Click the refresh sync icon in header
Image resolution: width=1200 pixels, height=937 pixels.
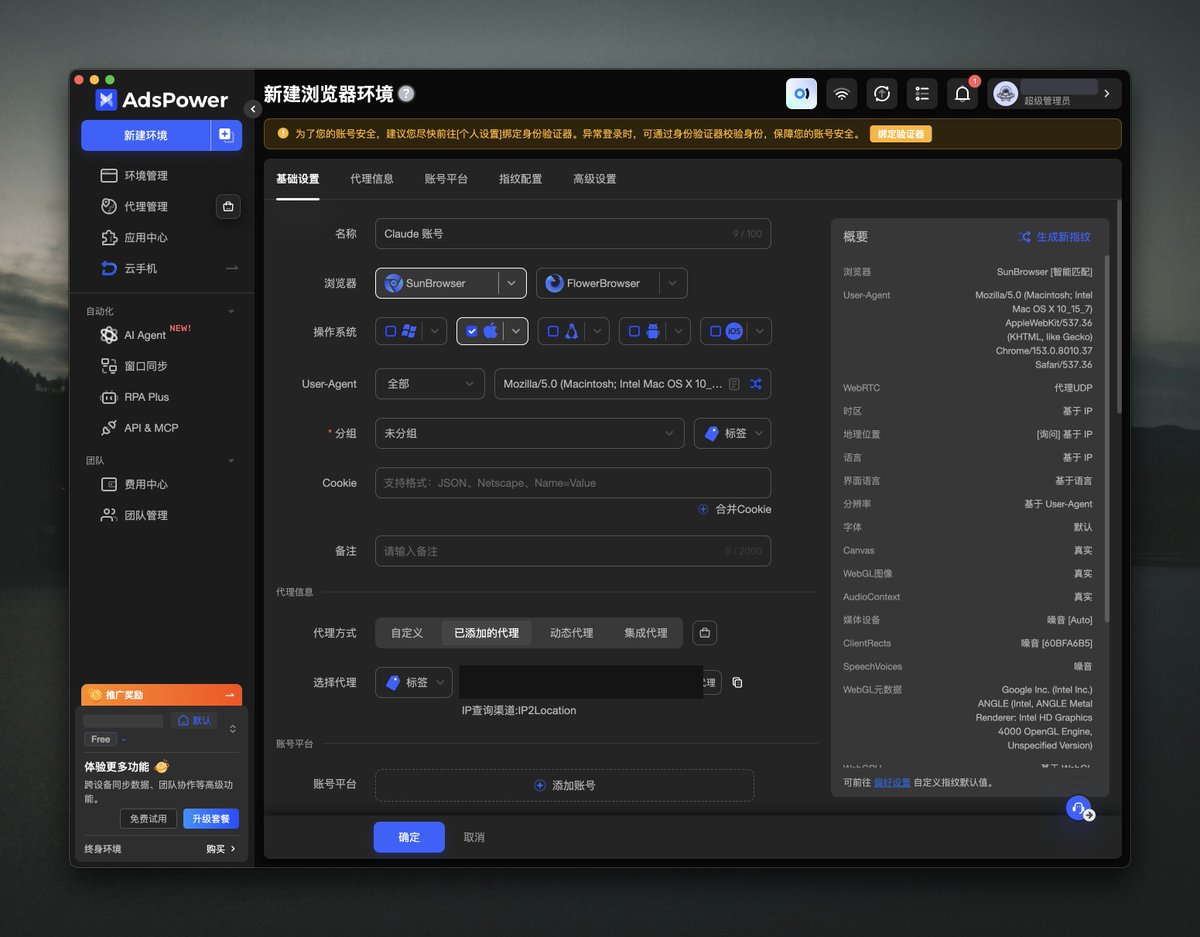point(882,94)
